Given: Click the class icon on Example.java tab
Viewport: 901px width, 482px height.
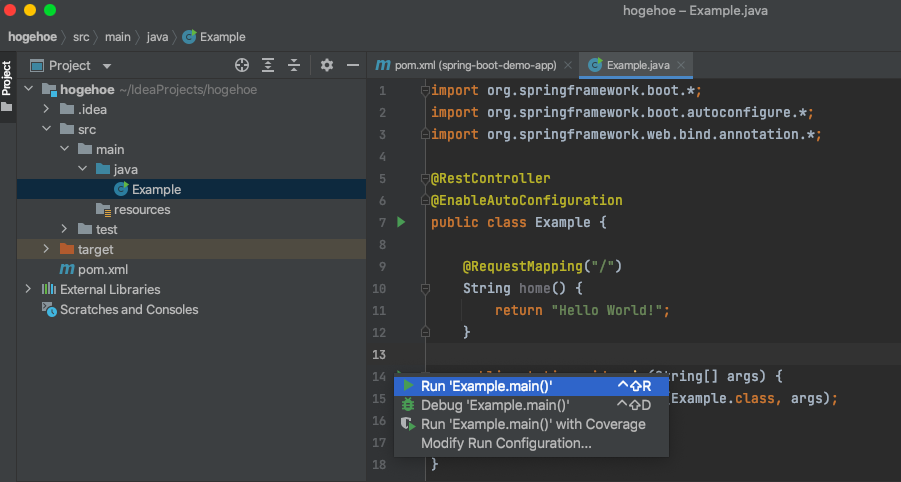Looking at the screenshot, I should [595, 65].
